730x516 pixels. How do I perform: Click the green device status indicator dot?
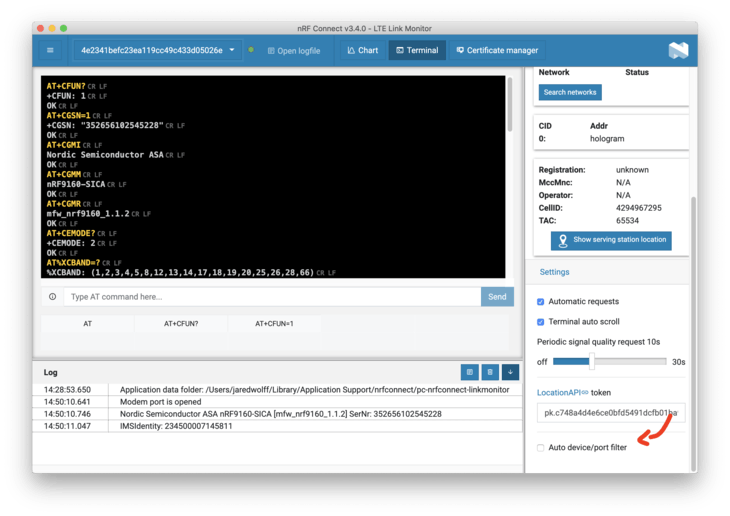coord(251,50)
